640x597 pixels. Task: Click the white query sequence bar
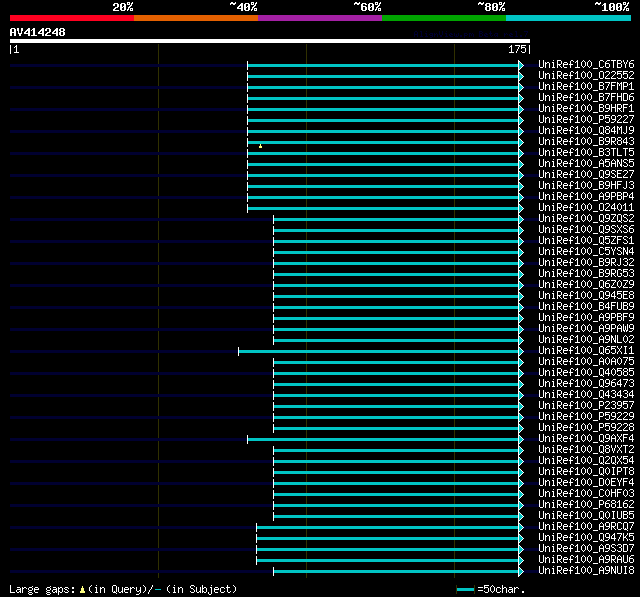[270, 41]
